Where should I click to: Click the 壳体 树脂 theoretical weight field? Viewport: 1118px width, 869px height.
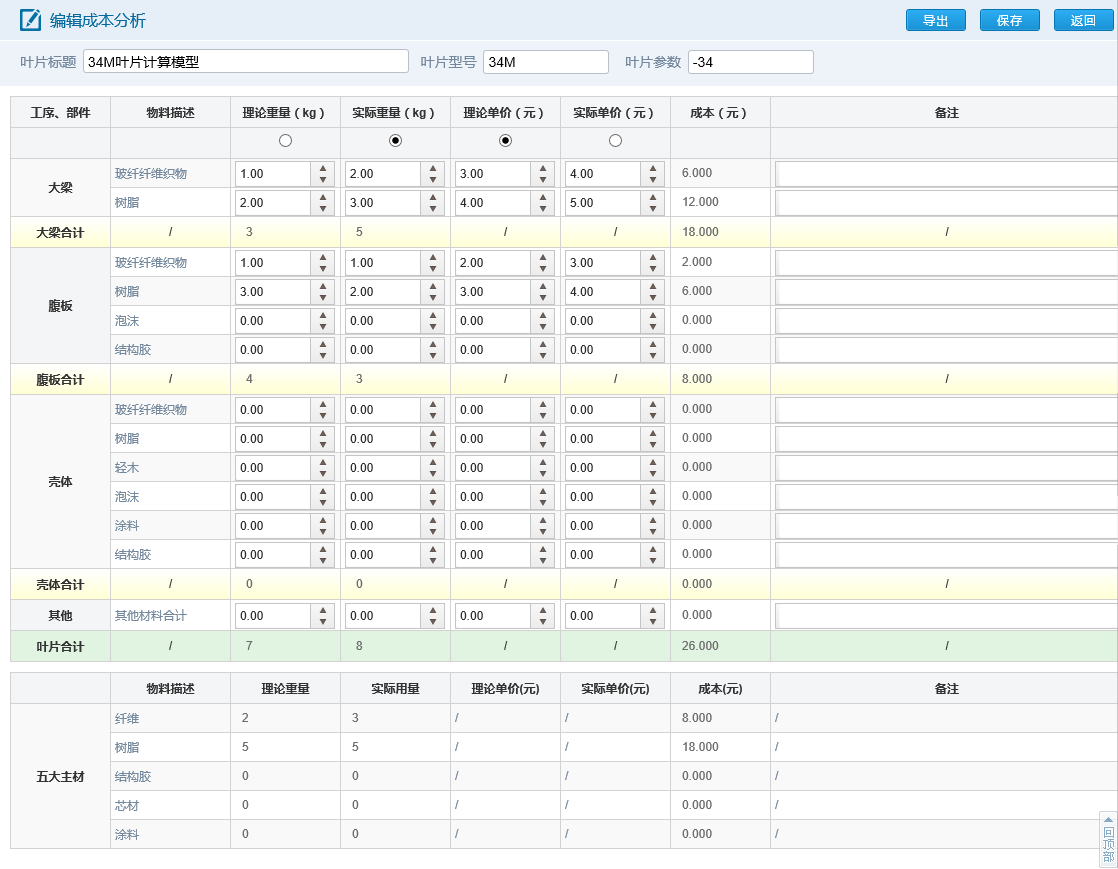click(273, 439)
